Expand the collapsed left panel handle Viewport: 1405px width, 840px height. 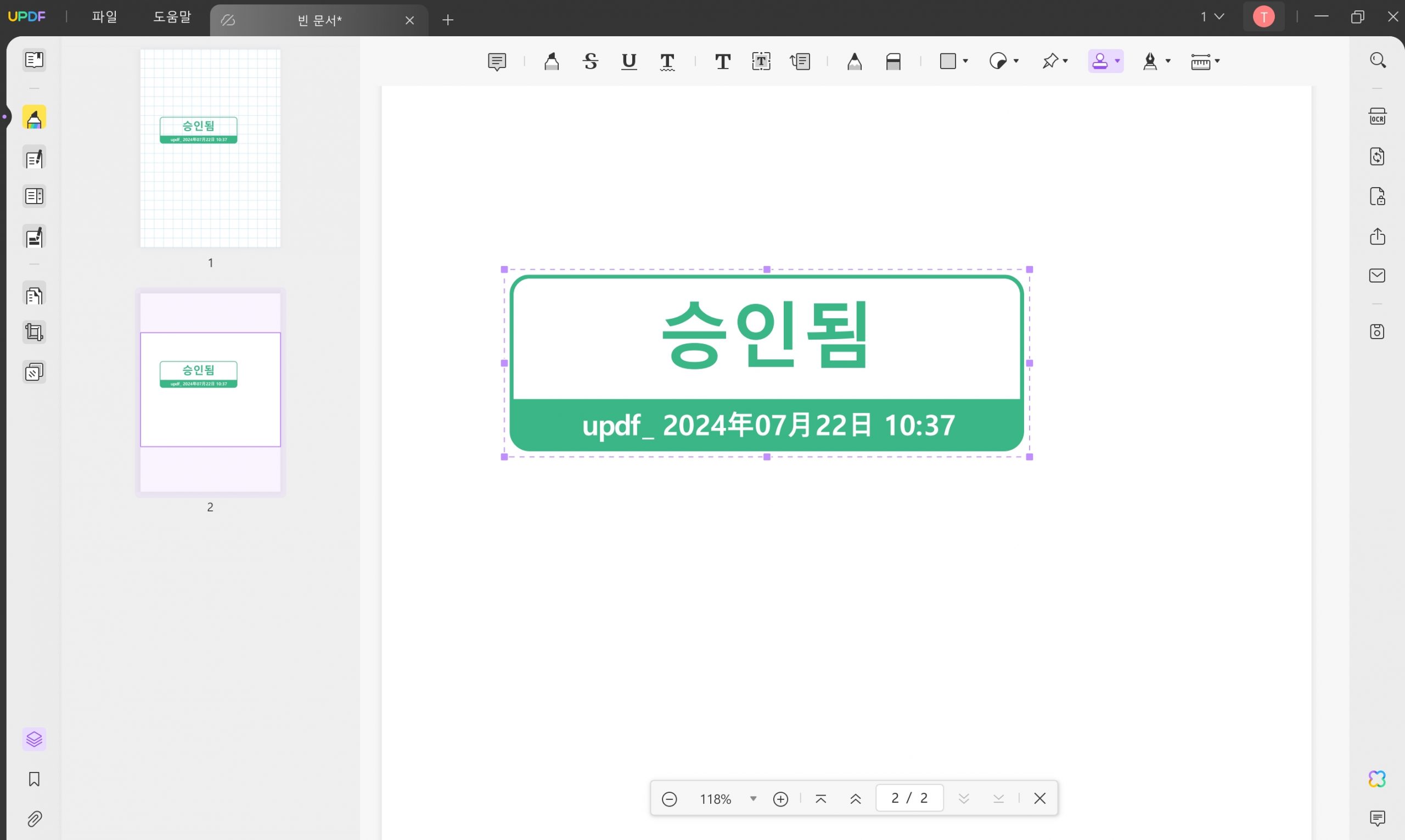[x=4, y=117]
